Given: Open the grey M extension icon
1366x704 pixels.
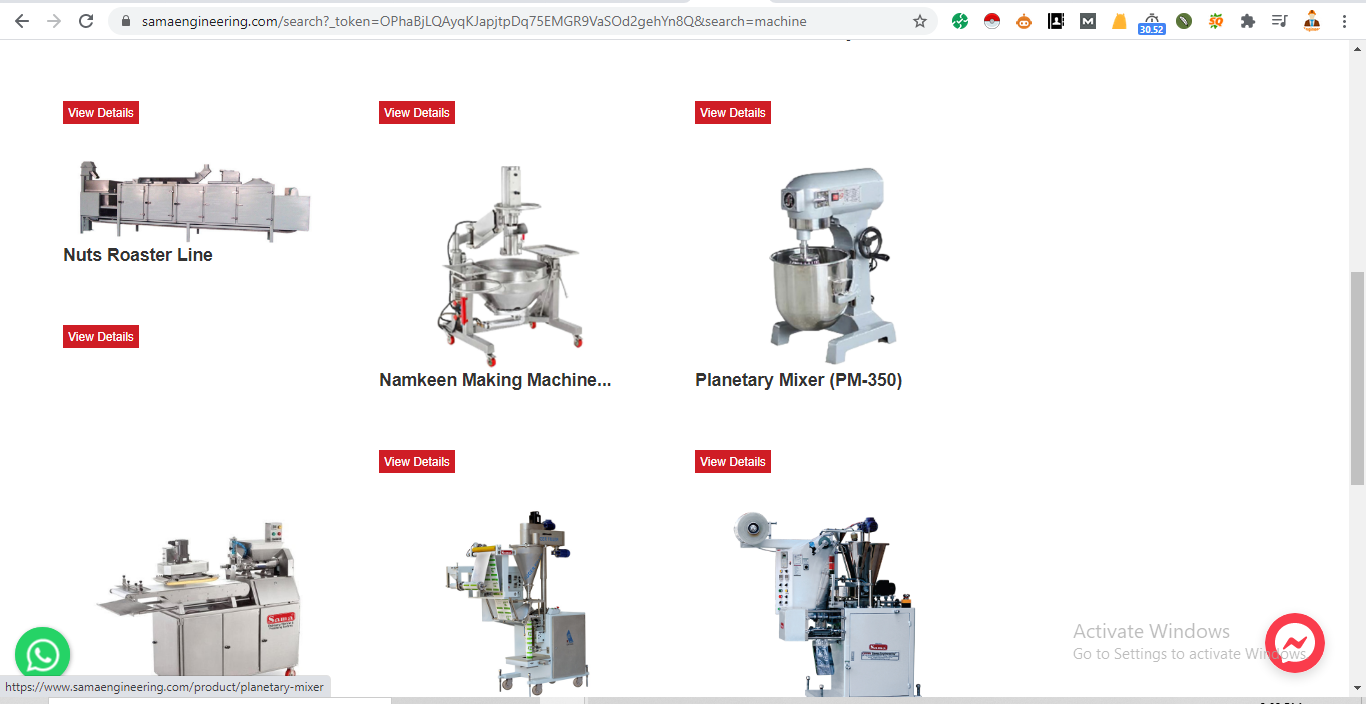Looking at the screenshot, I should pos(1088,21).
